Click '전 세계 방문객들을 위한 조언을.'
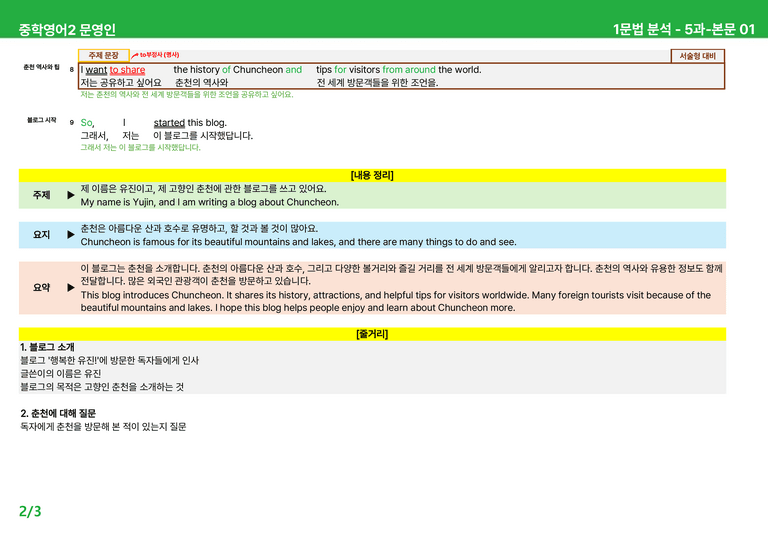The width and height of the screenshot is (768, 543). (377, 82)
